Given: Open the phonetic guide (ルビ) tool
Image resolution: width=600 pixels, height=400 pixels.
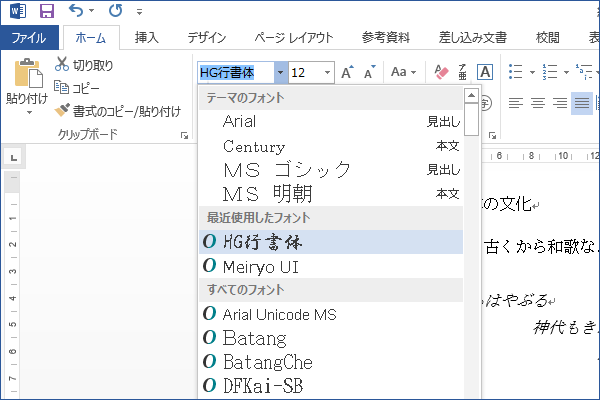Looking at the screenshot, I should (462, 72).
